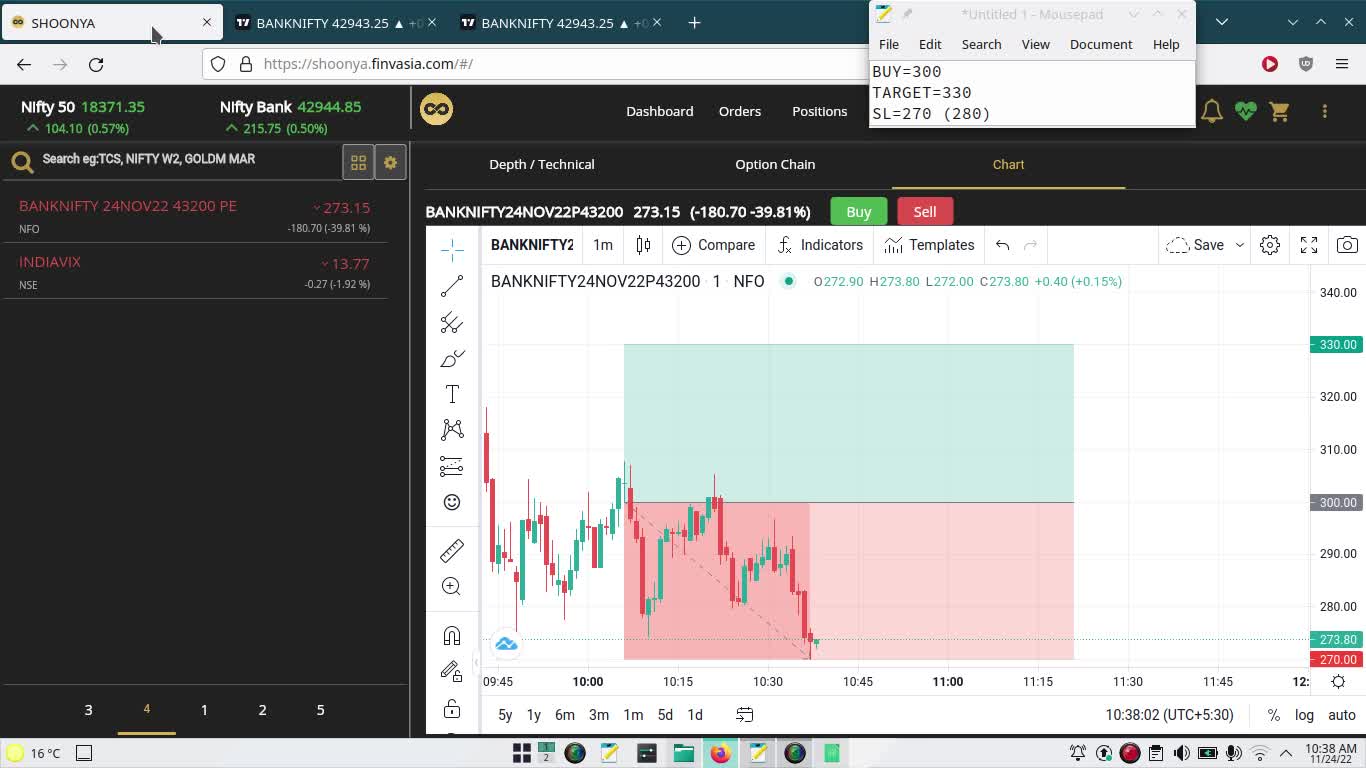Click the Shoonya infinity logo

436,109
